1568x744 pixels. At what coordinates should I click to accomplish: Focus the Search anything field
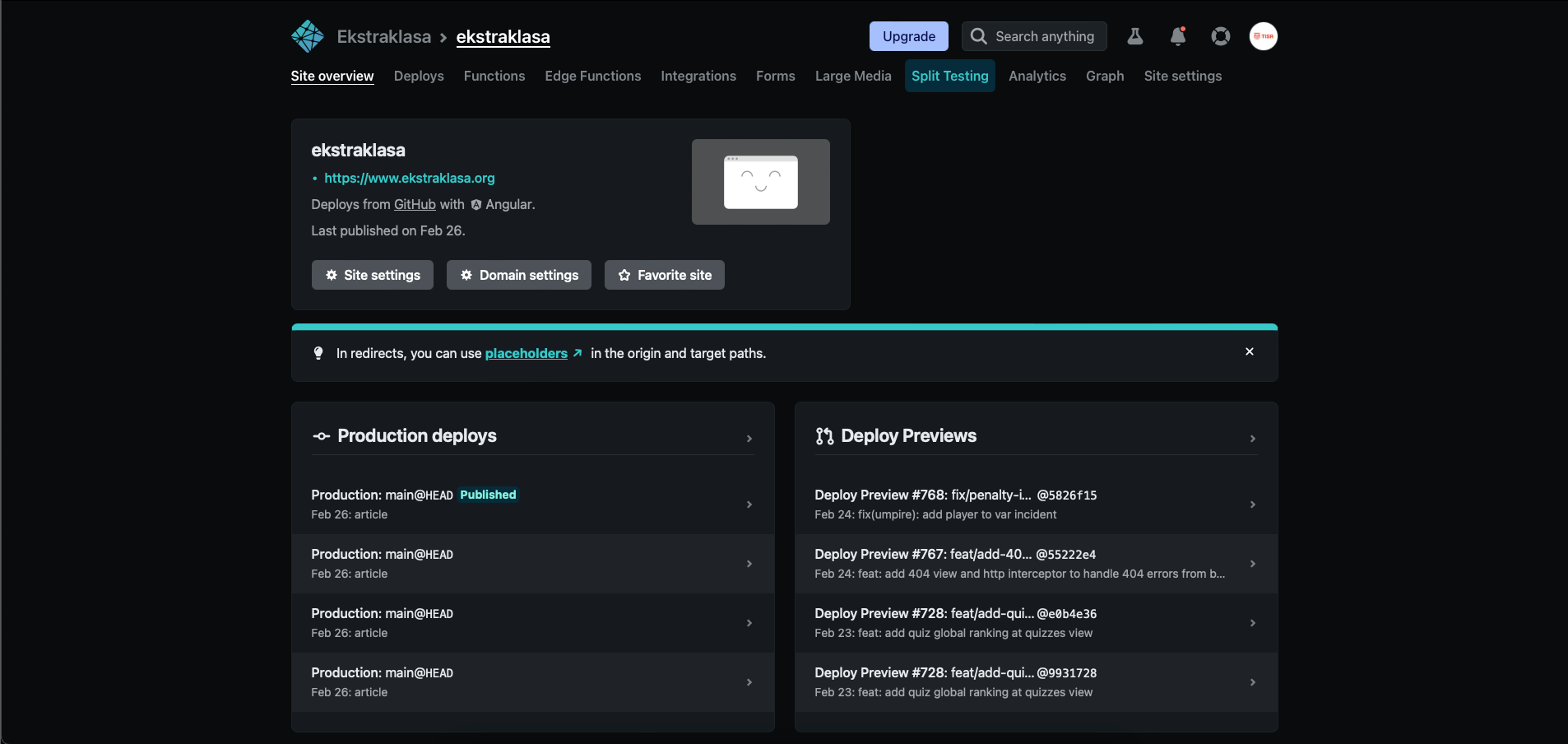[x=1034, y=36]
